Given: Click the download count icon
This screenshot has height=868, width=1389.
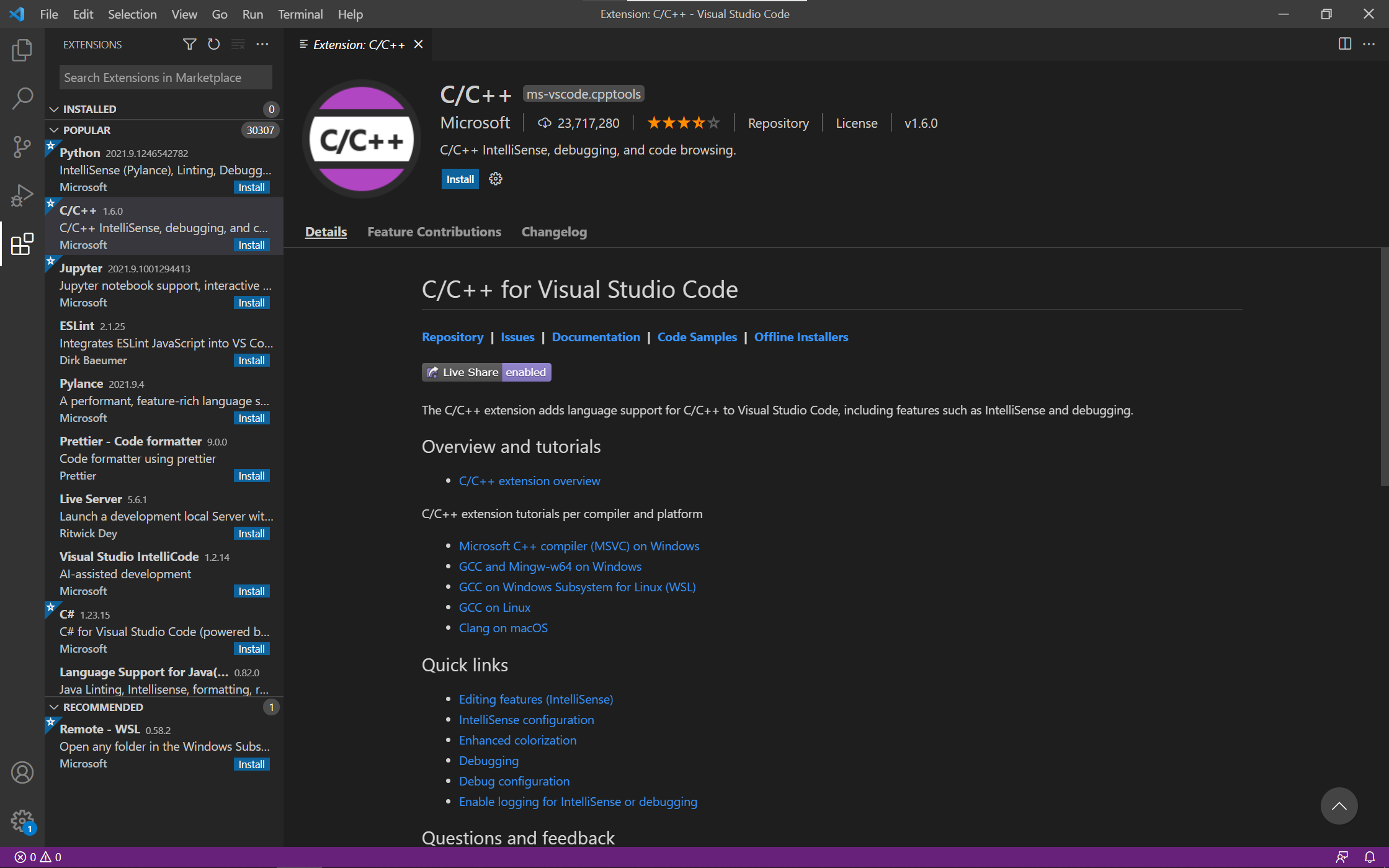Looking at the screenshot, I should tap(544, 123).
